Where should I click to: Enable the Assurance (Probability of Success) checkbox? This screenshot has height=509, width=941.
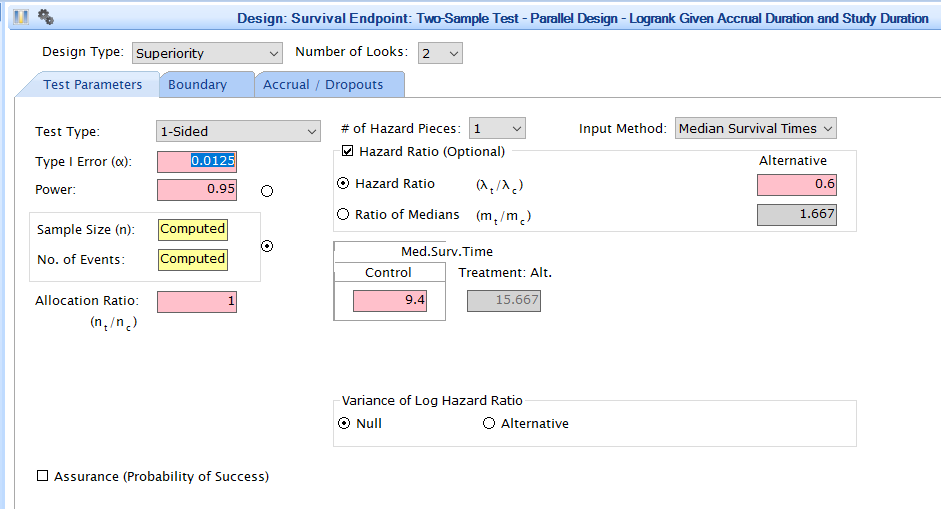[x=42, y=476]
